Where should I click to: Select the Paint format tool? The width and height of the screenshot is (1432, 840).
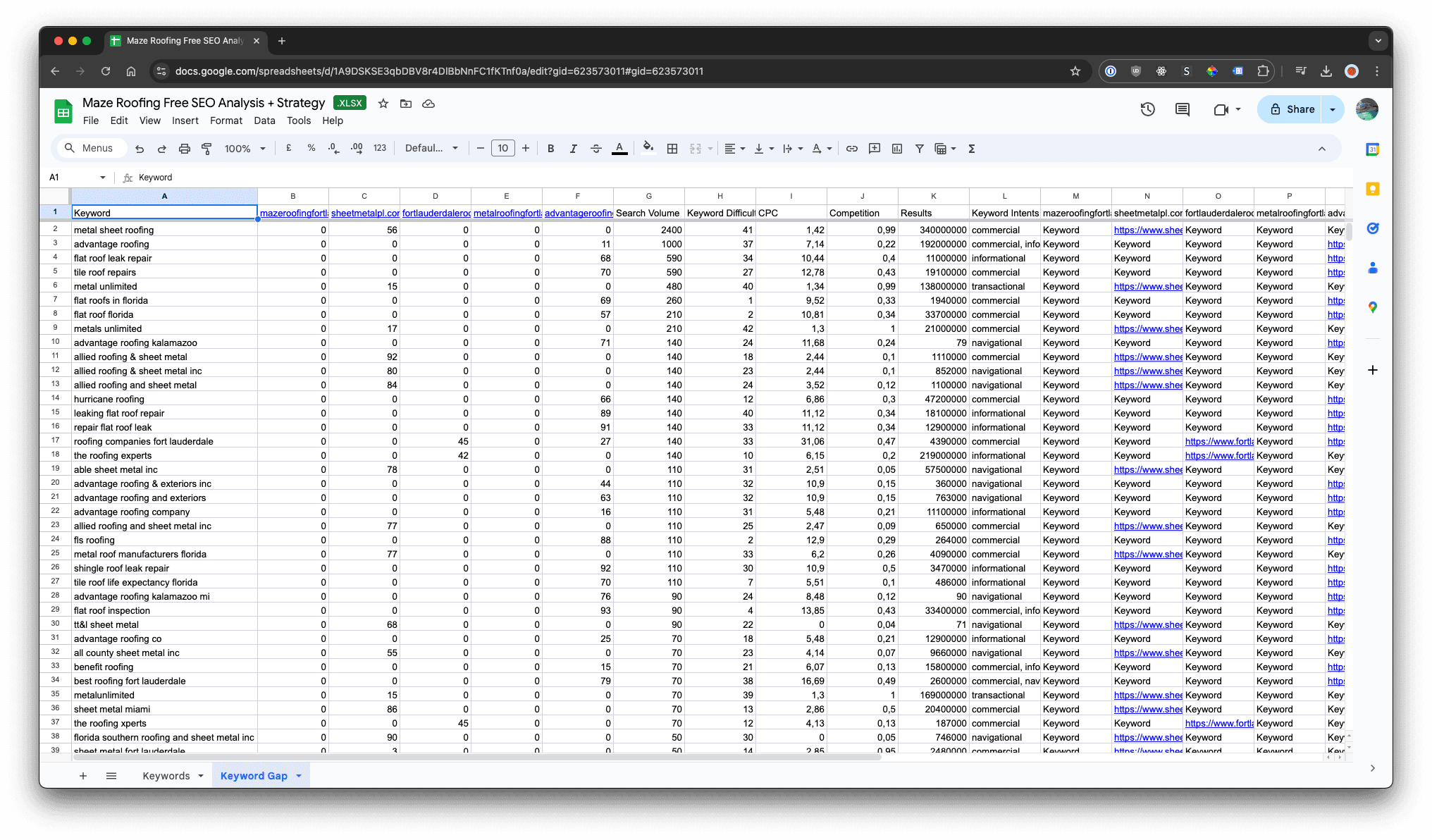pos(206,149)
